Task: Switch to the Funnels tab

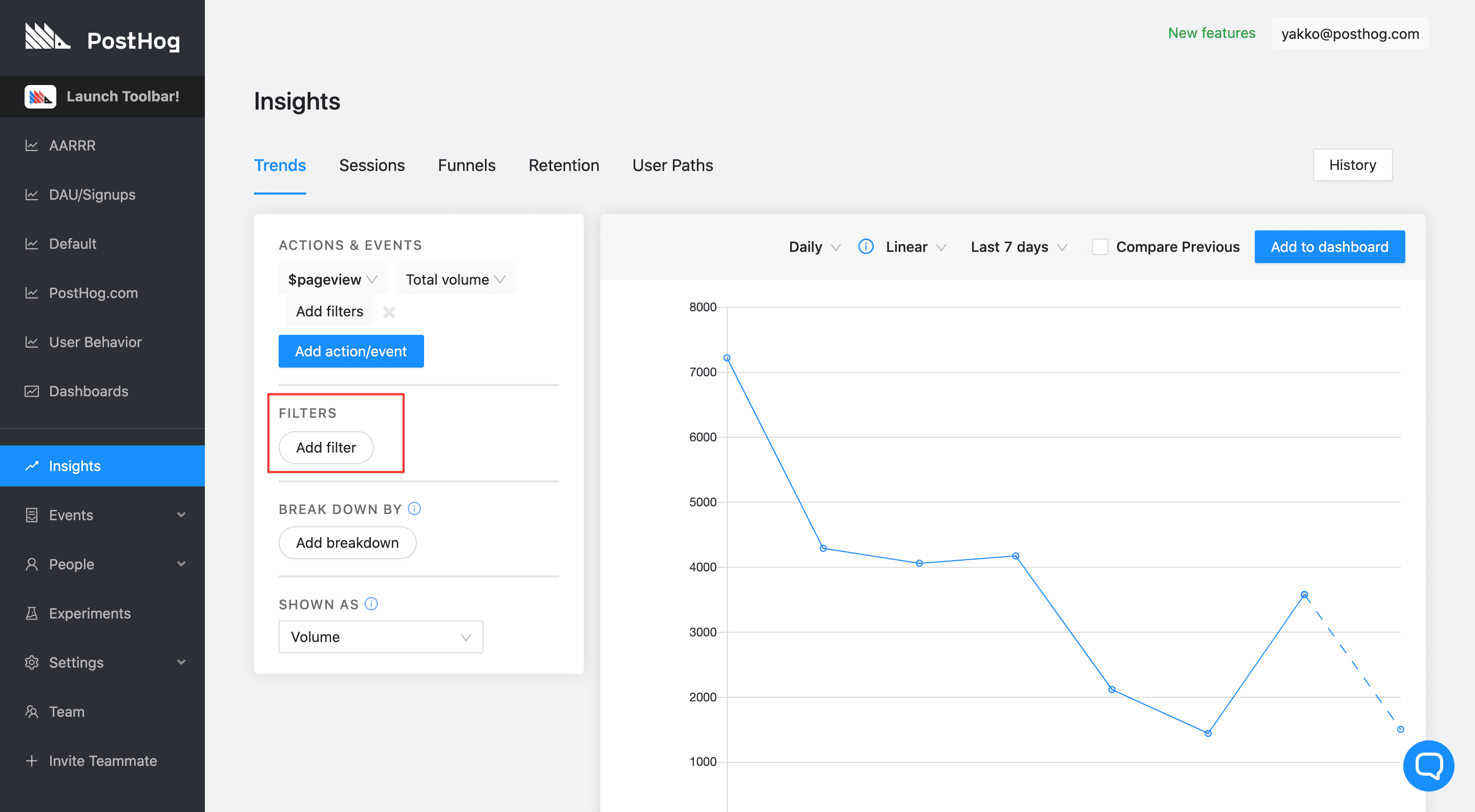Action: coord(467,165)
